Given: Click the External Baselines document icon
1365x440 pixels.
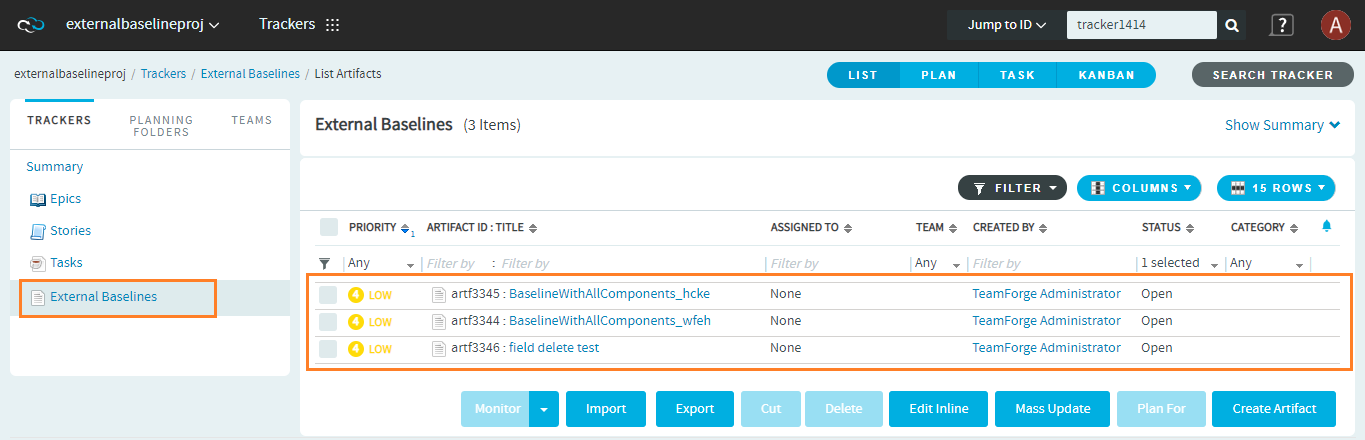Looking at the screenshot, I should coord(38,298).
